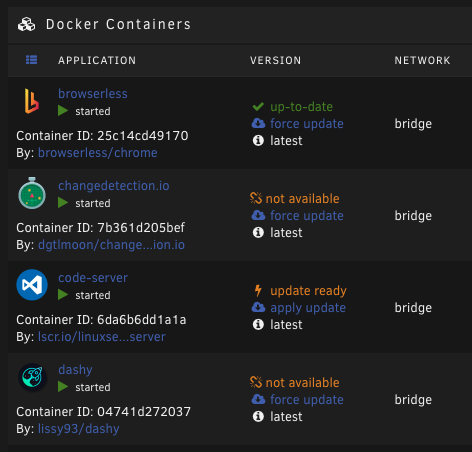Click the green play icon under browserless

pos(63,111)
